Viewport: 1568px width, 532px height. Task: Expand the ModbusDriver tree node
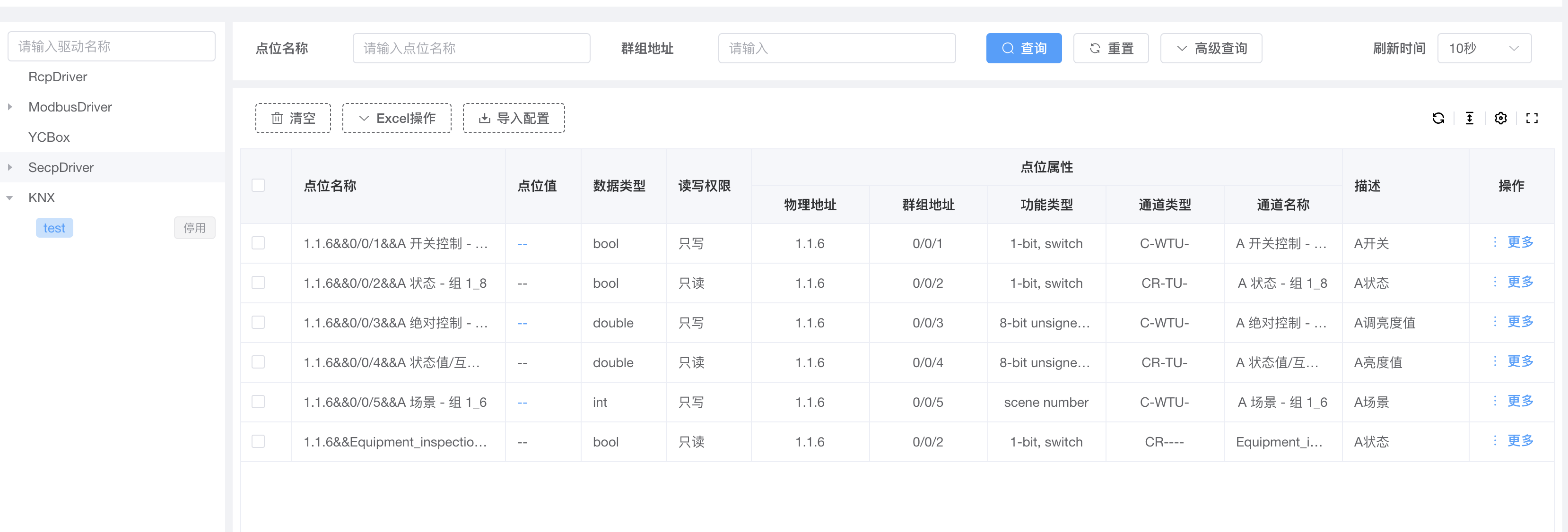tap(10, 107)
